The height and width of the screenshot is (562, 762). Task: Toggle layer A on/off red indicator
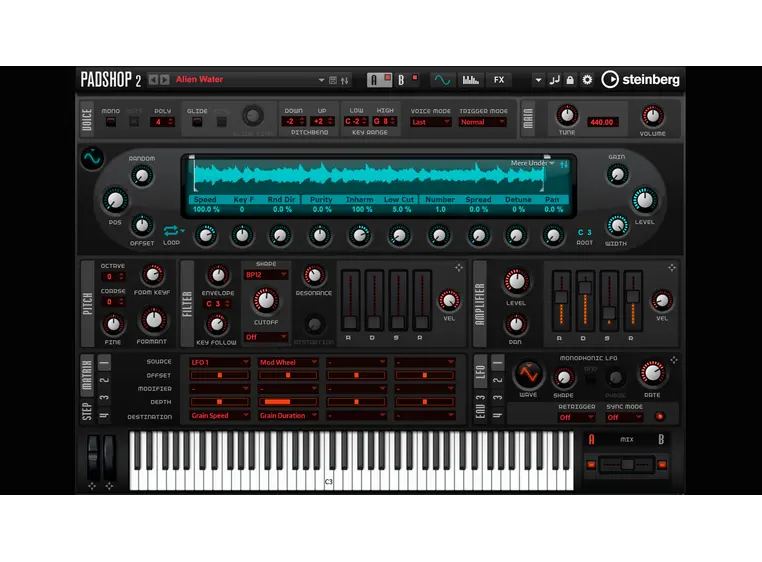[x=387, y=77]
